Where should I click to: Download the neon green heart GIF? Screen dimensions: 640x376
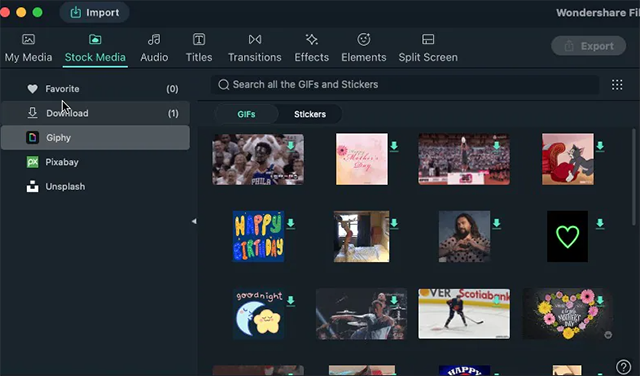point(600,223)
